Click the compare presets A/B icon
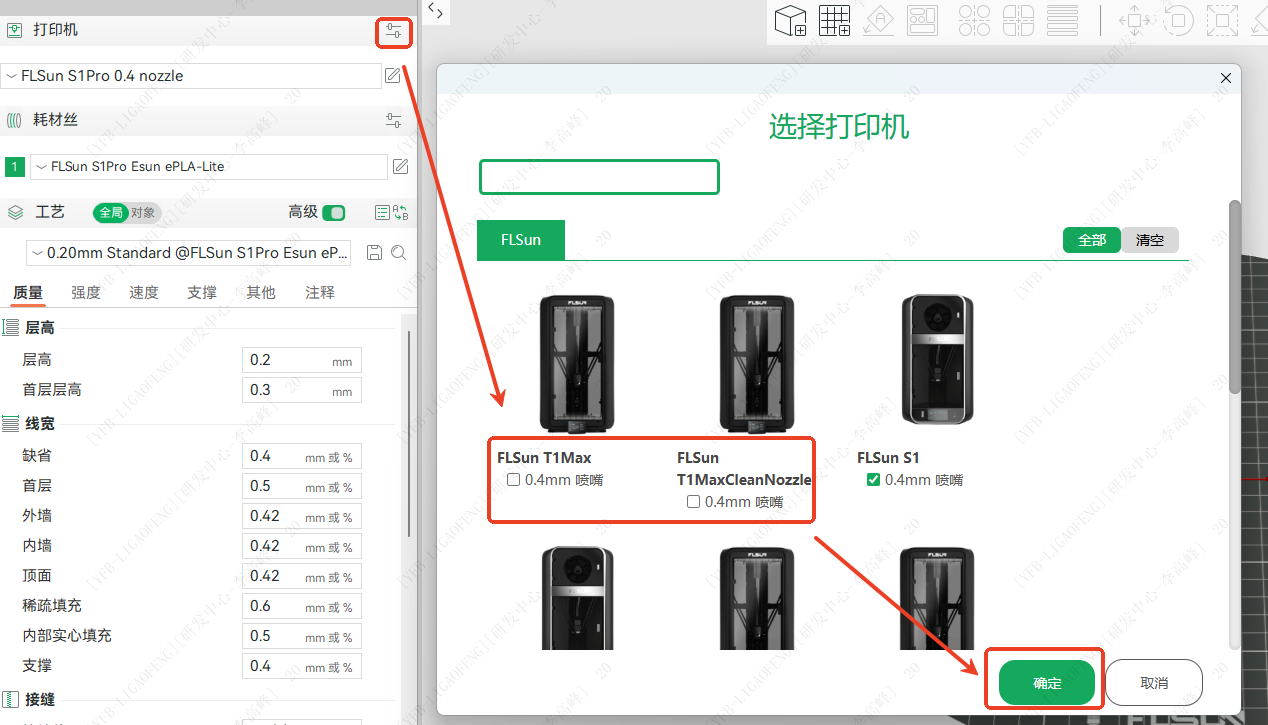This screenshot has width=1268, height=725. click(x=401, y=212)
